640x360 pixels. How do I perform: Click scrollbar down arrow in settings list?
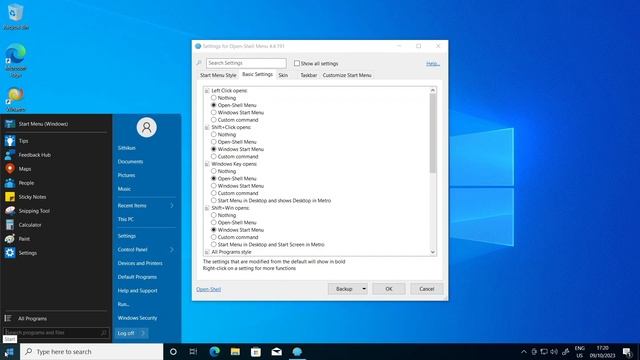pos(433,252)
